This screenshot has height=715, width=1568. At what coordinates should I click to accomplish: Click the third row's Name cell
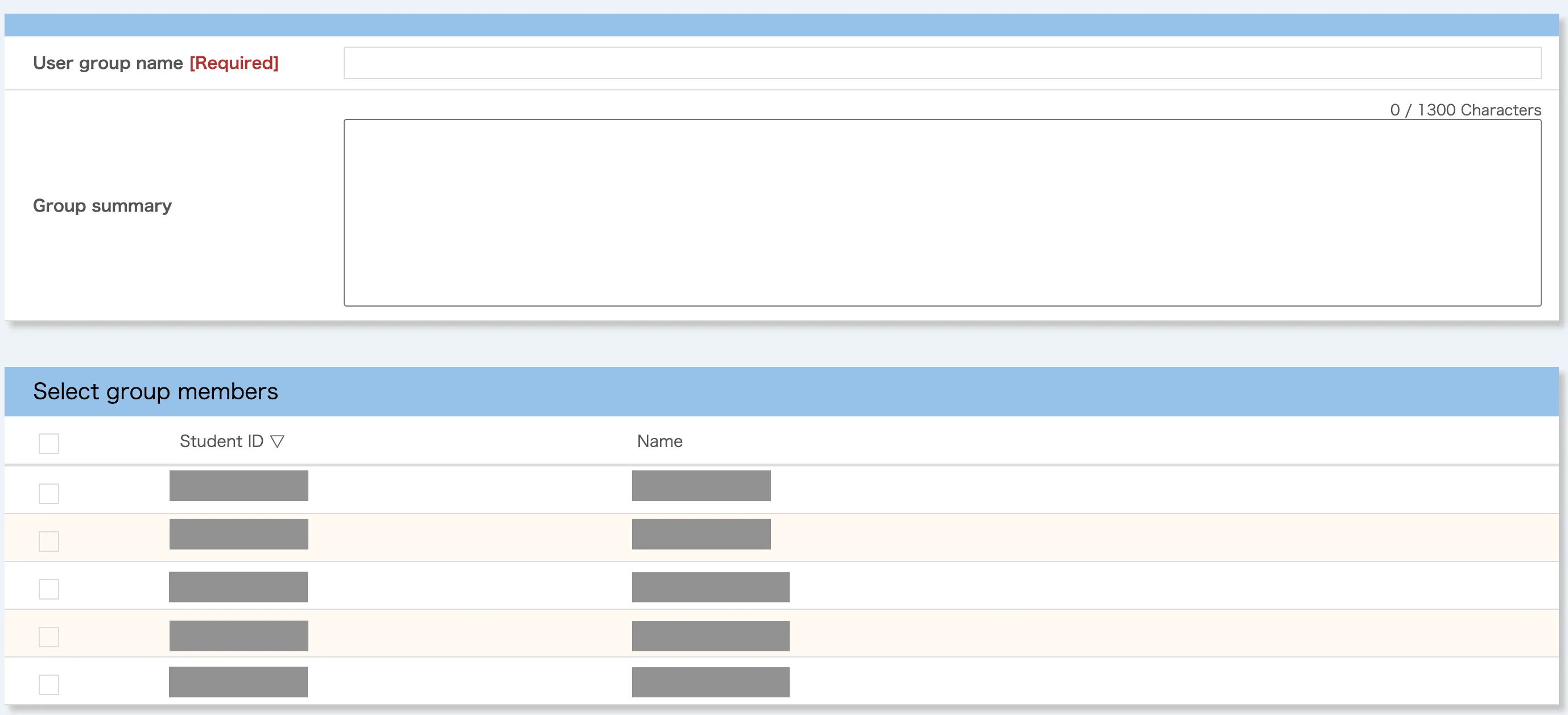coord(711,587)
